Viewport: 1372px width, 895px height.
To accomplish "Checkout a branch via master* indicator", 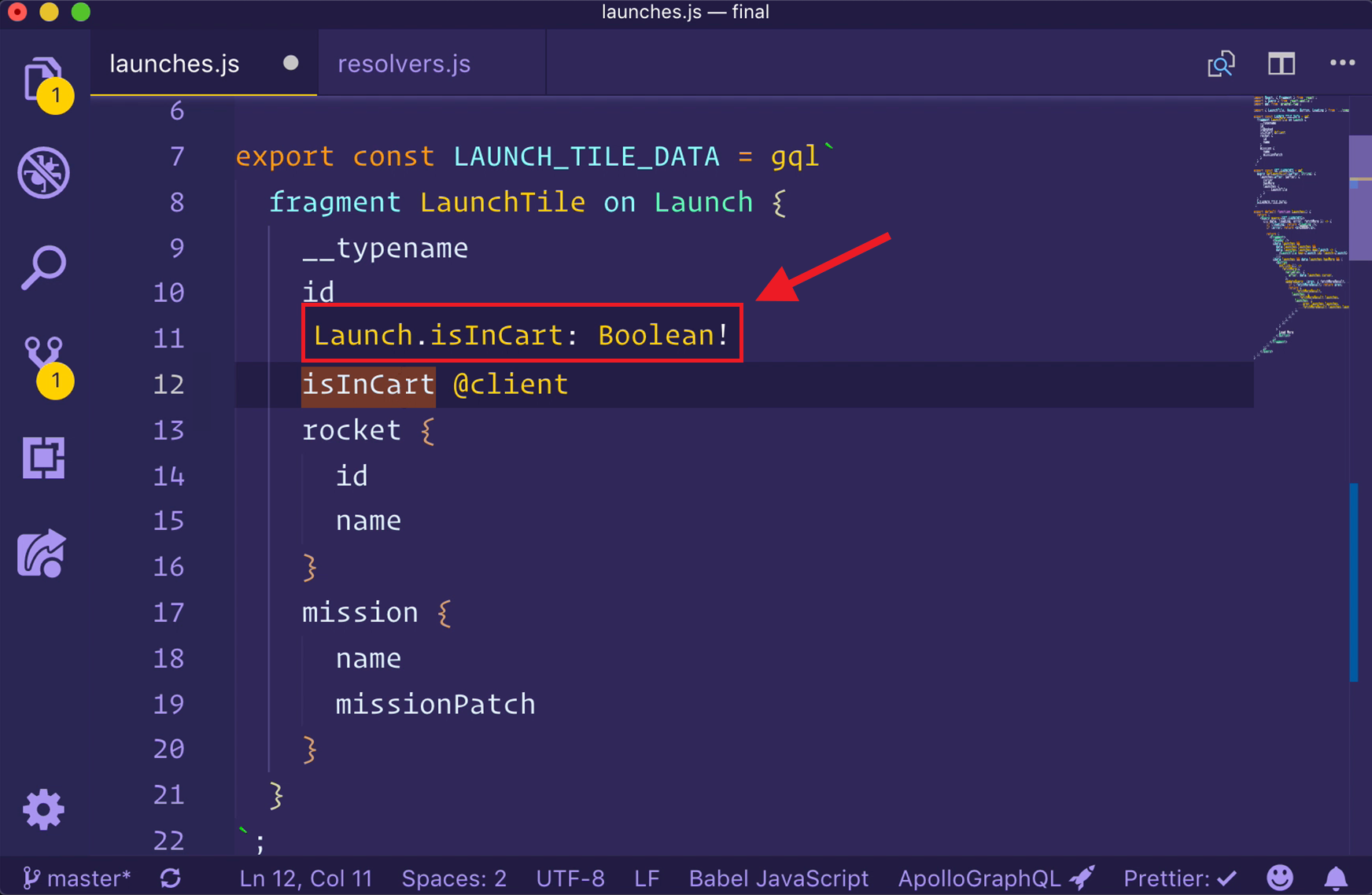I will point(76,878).
